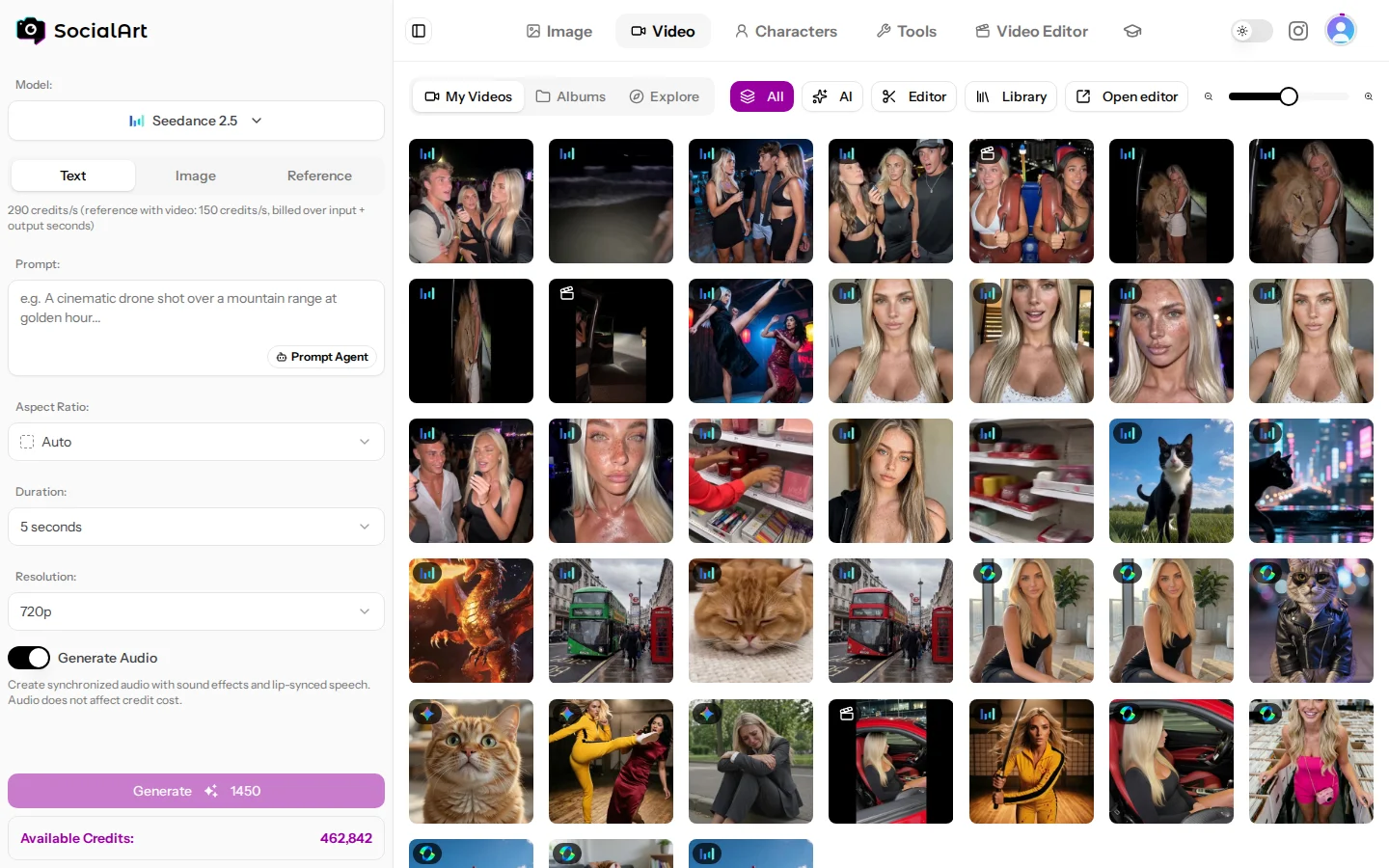The image size is (1389, 868).
Task: Click the Image nav picture icon
Action: pos(533,31)
